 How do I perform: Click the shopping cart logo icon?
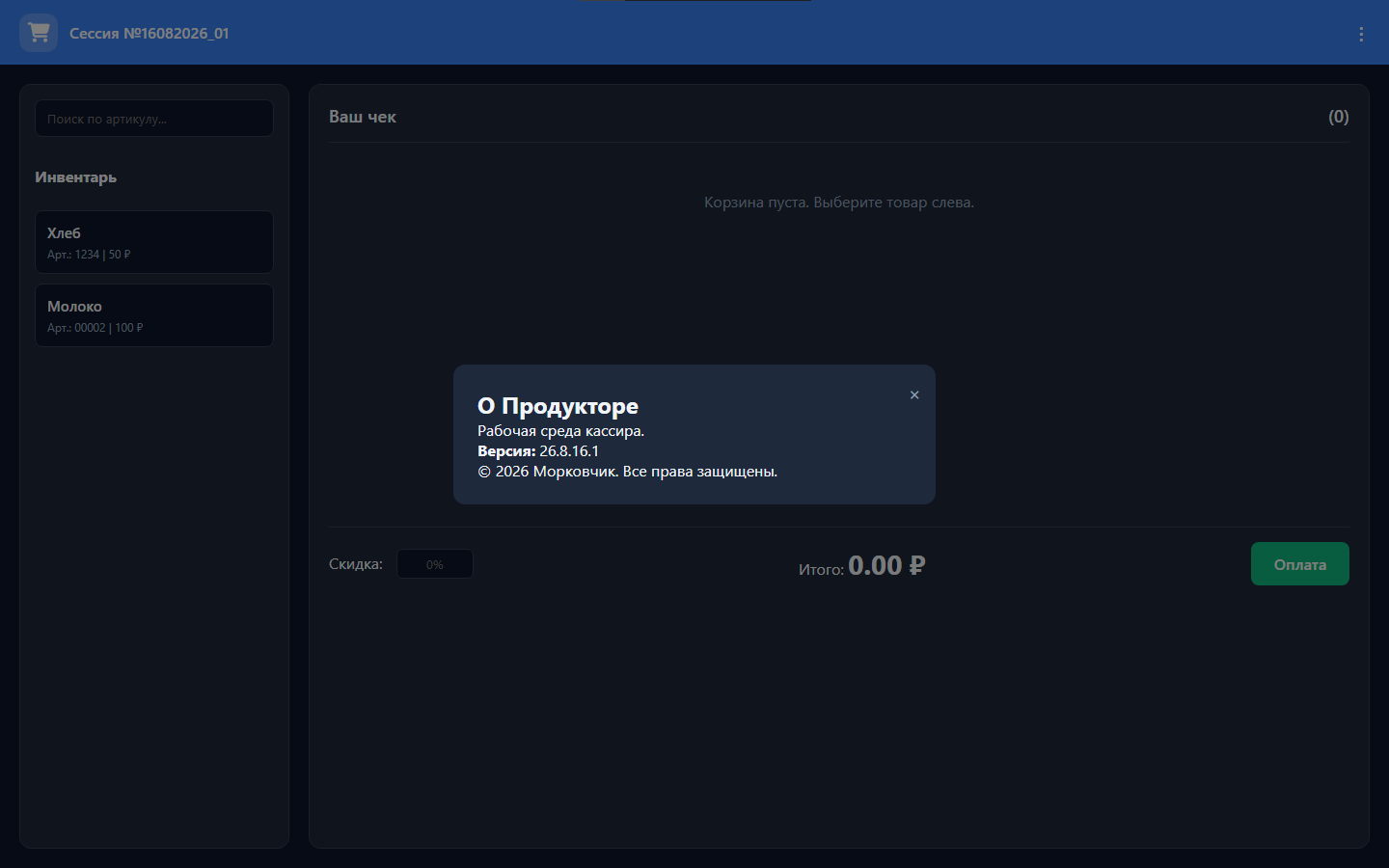point(39,33)
